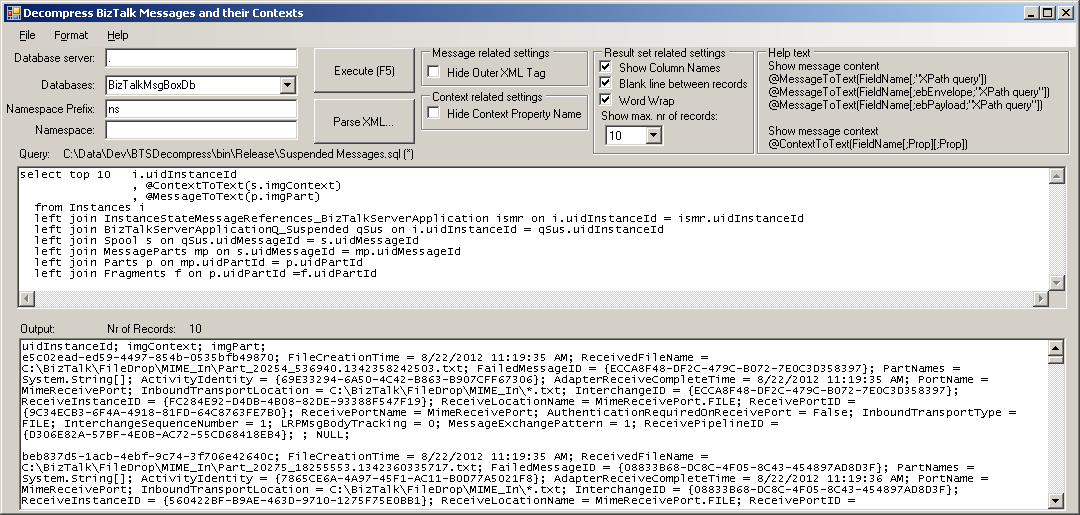
Task: Click the query editor's vertical scroll down arrow
Action: pyautogui.click(x=1057, y=282)
